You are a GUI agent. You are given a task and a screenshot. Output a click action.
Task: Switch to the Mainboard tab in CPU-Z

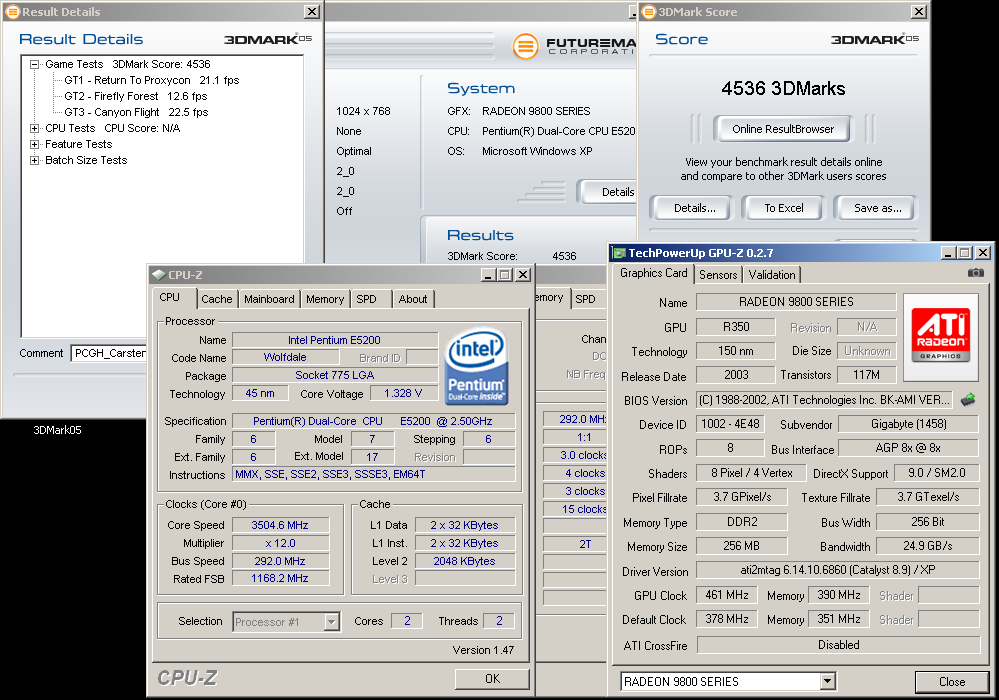click(x=269, y=299)
